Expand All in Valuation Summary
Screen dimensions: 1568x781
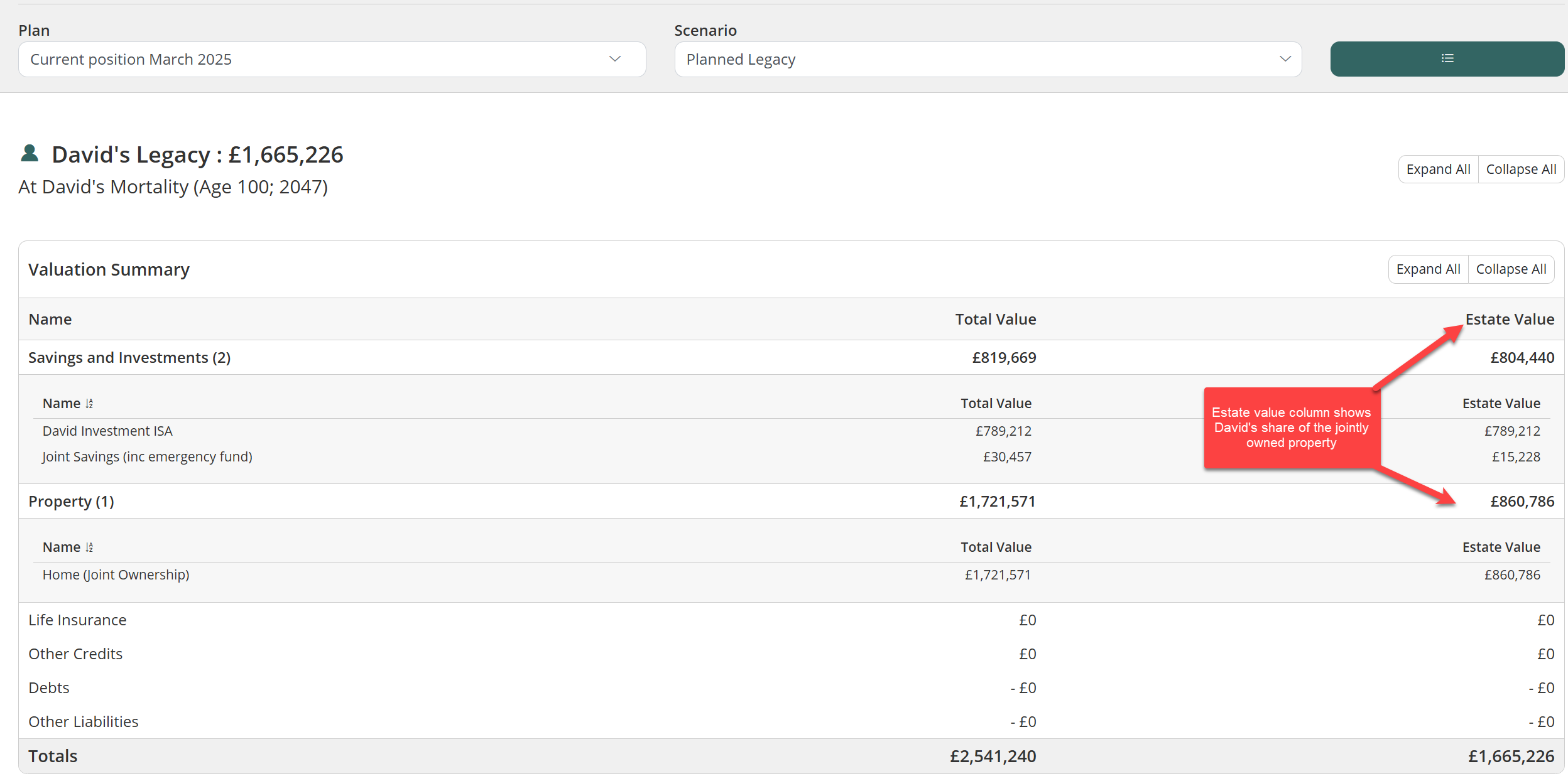[x=1428, y=269]
